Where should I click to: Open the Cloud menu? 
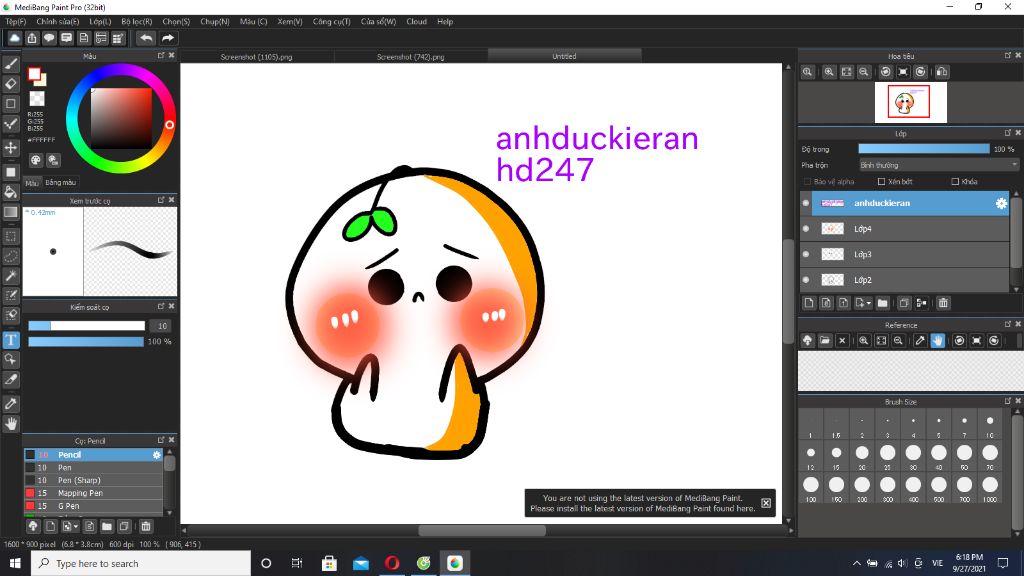416,22
